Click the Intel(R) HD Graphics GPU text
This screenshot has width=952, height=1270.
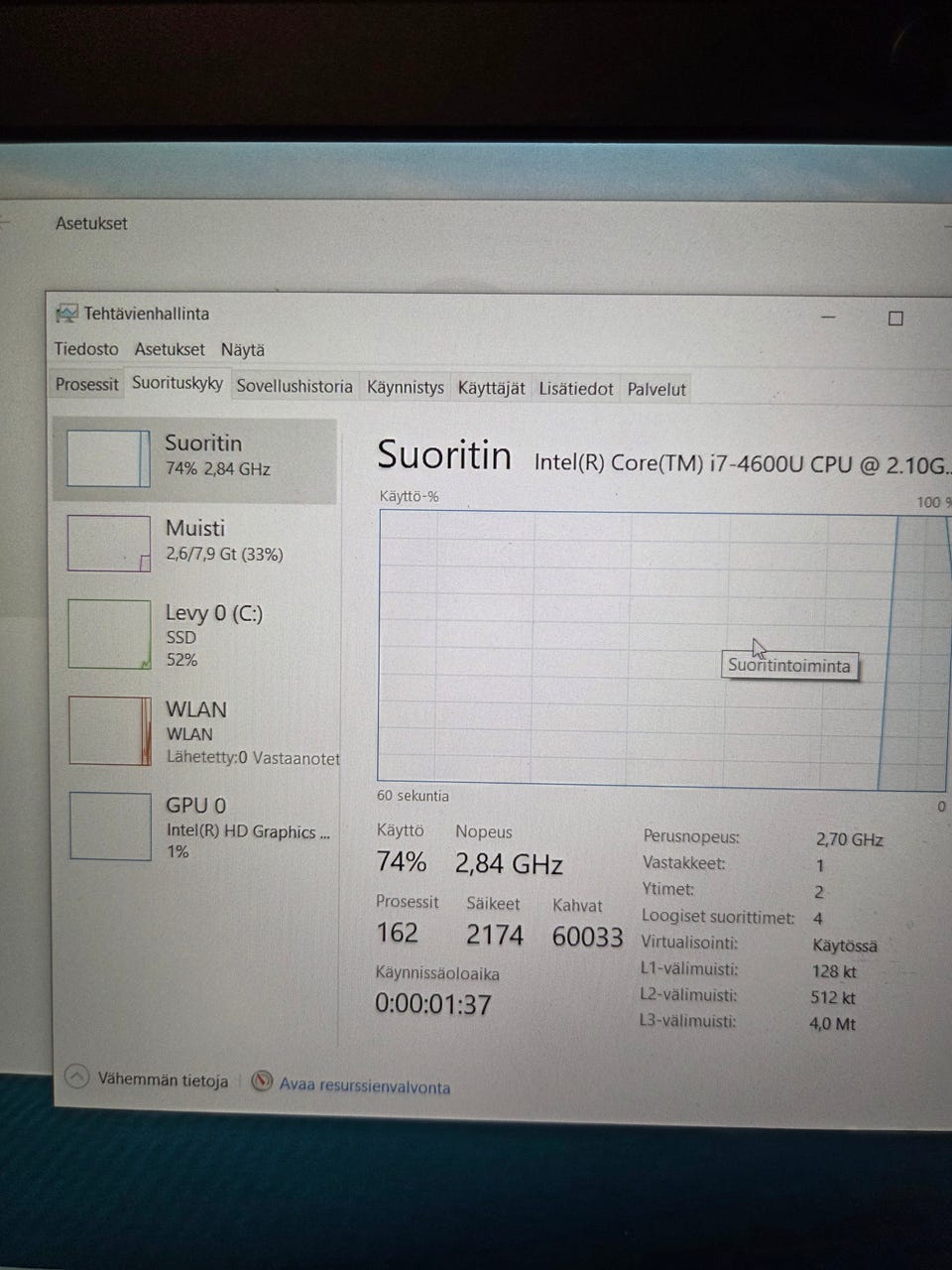tap(248, 831)
